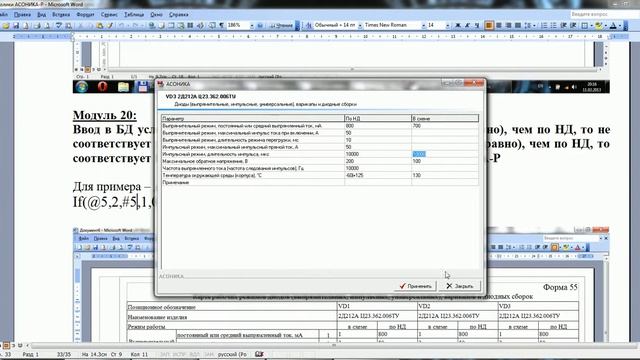The image size is (640, 360).
Task: Toggle Justify alignment
Action: [518, 26]
